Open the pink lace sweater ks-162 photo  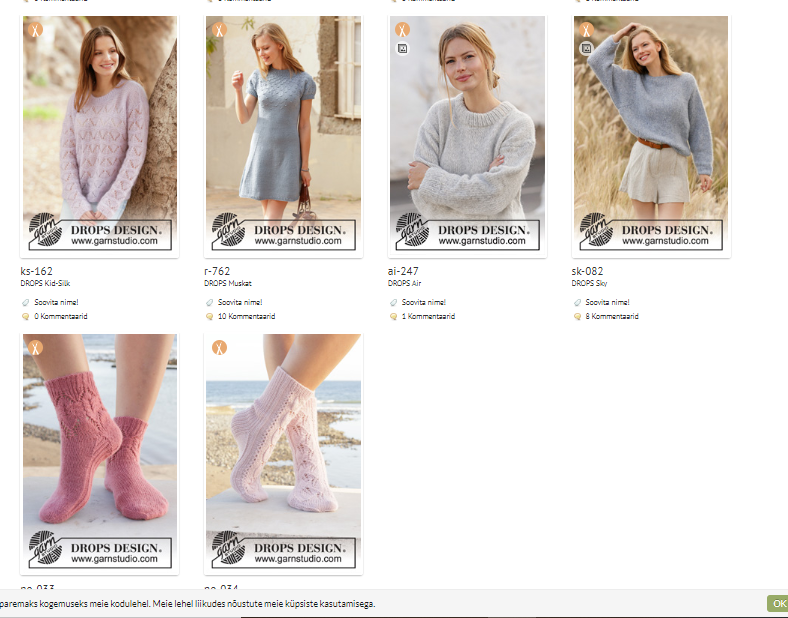point(100,137)
